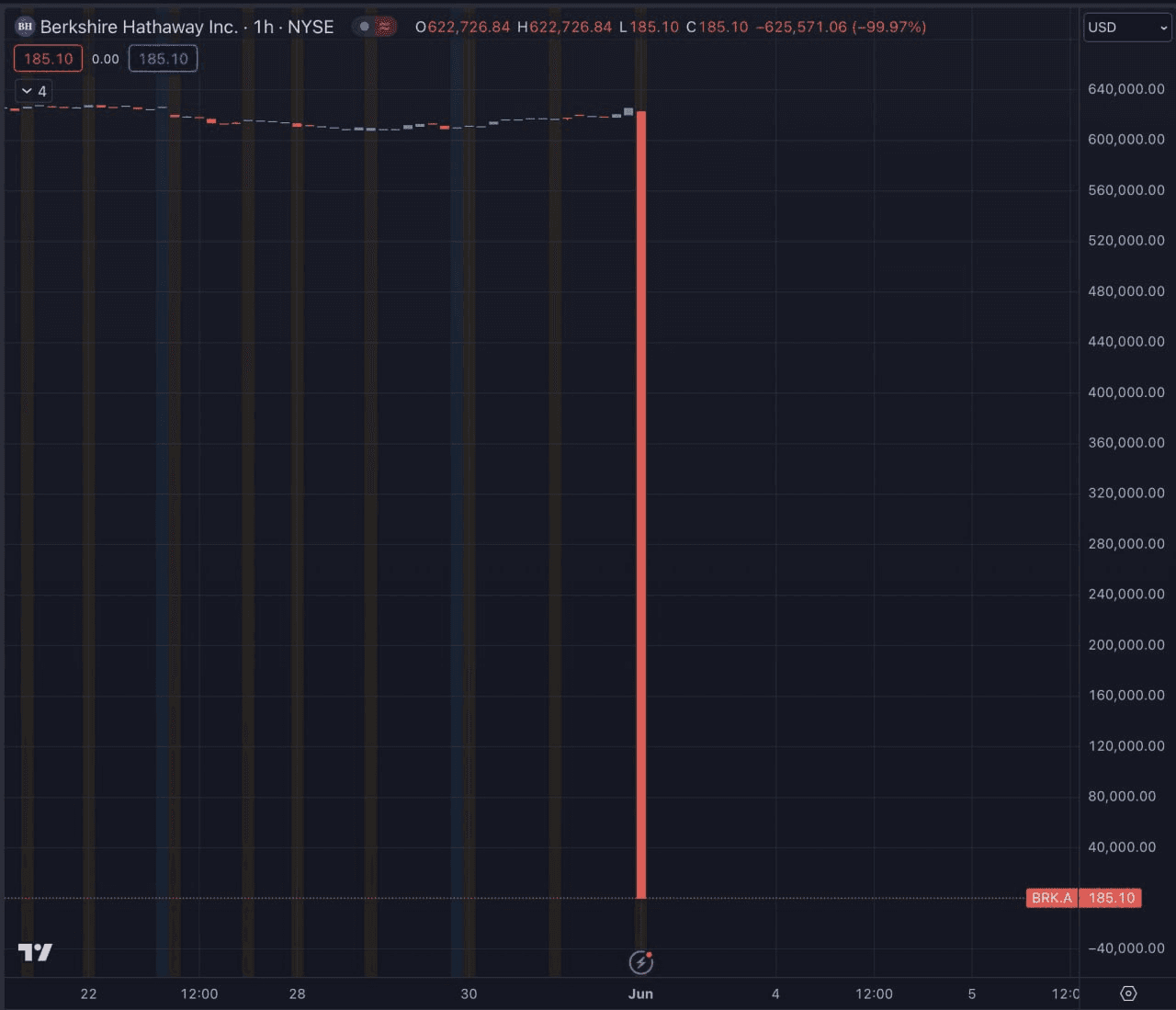Viewport: 1176px width, 1010px height.
Task: Click the −40,000.00 price axis label
Action: point(1126,948)
